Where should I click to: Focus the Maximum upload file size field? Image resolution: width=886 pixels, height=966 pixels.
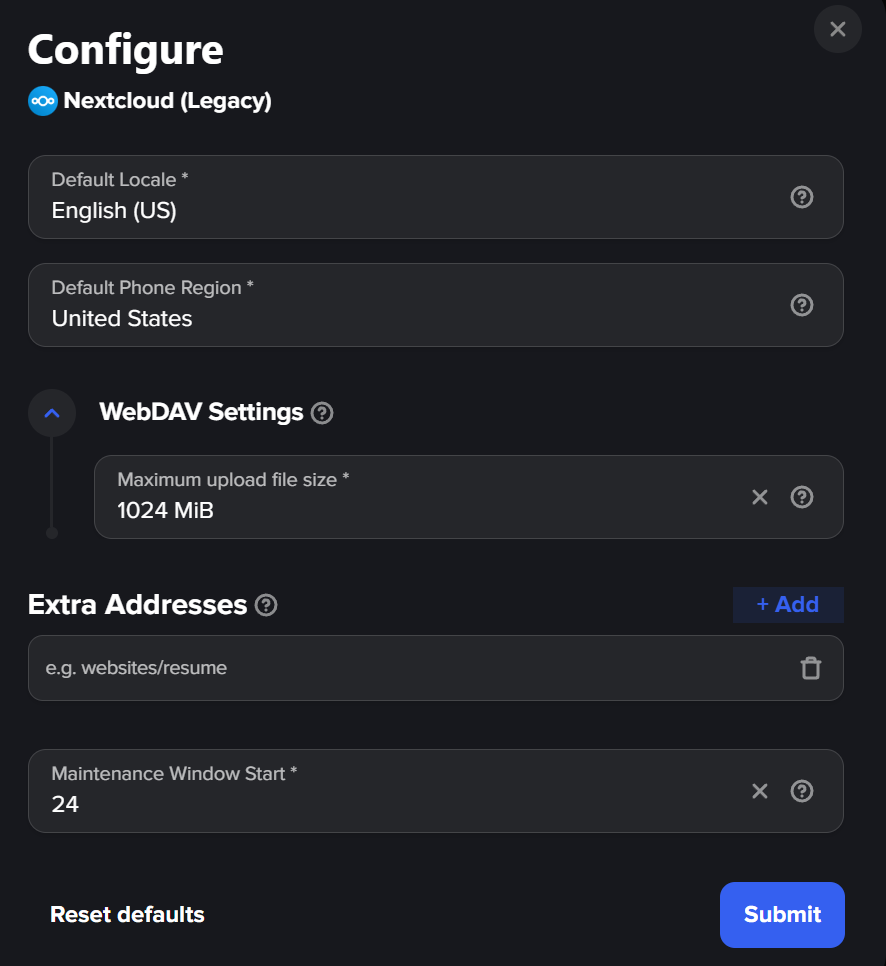[420, 510]
